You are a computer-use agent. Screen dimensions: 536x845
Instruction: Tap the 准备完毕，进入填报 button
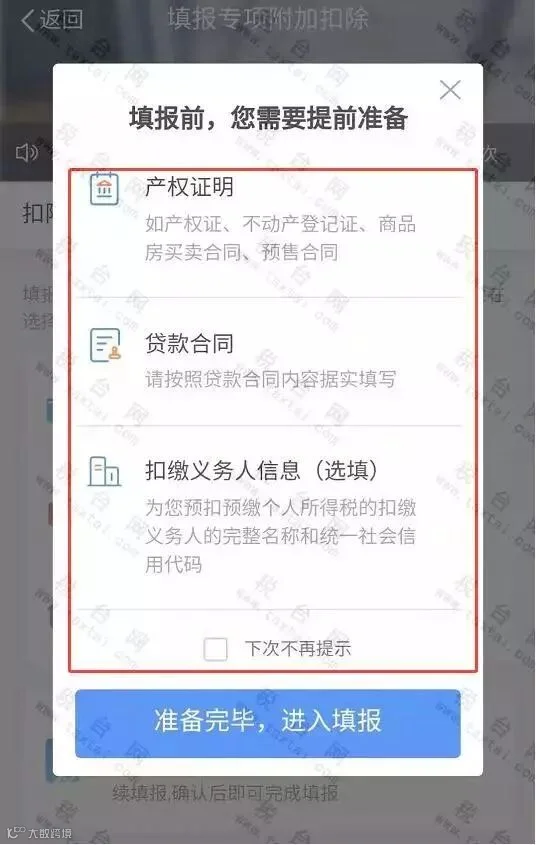pyautogui.click(x=268, y=723)
